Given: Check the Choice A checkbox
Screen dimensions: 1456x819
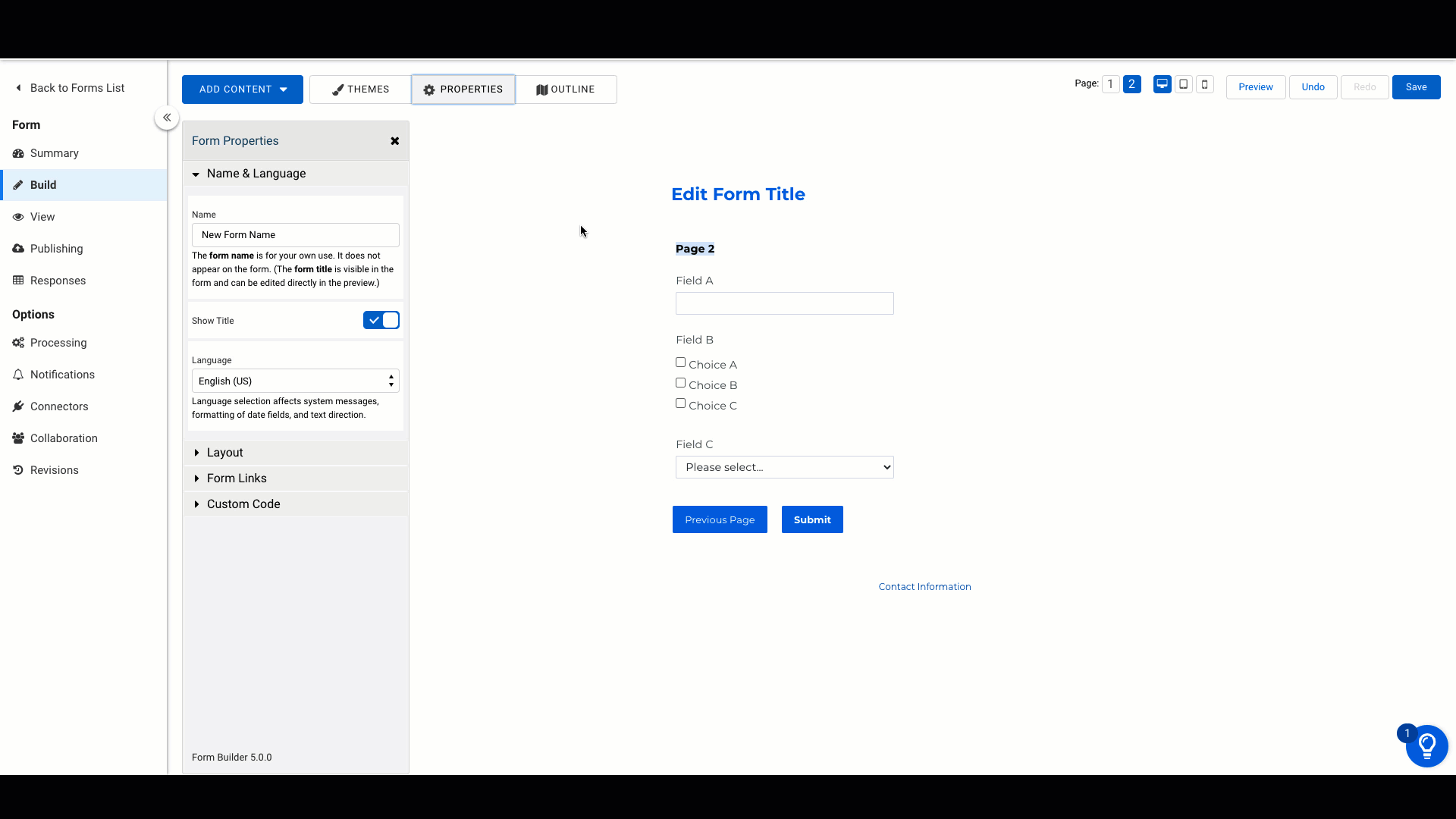Looking at the screenshot, I should coord(680,362).
